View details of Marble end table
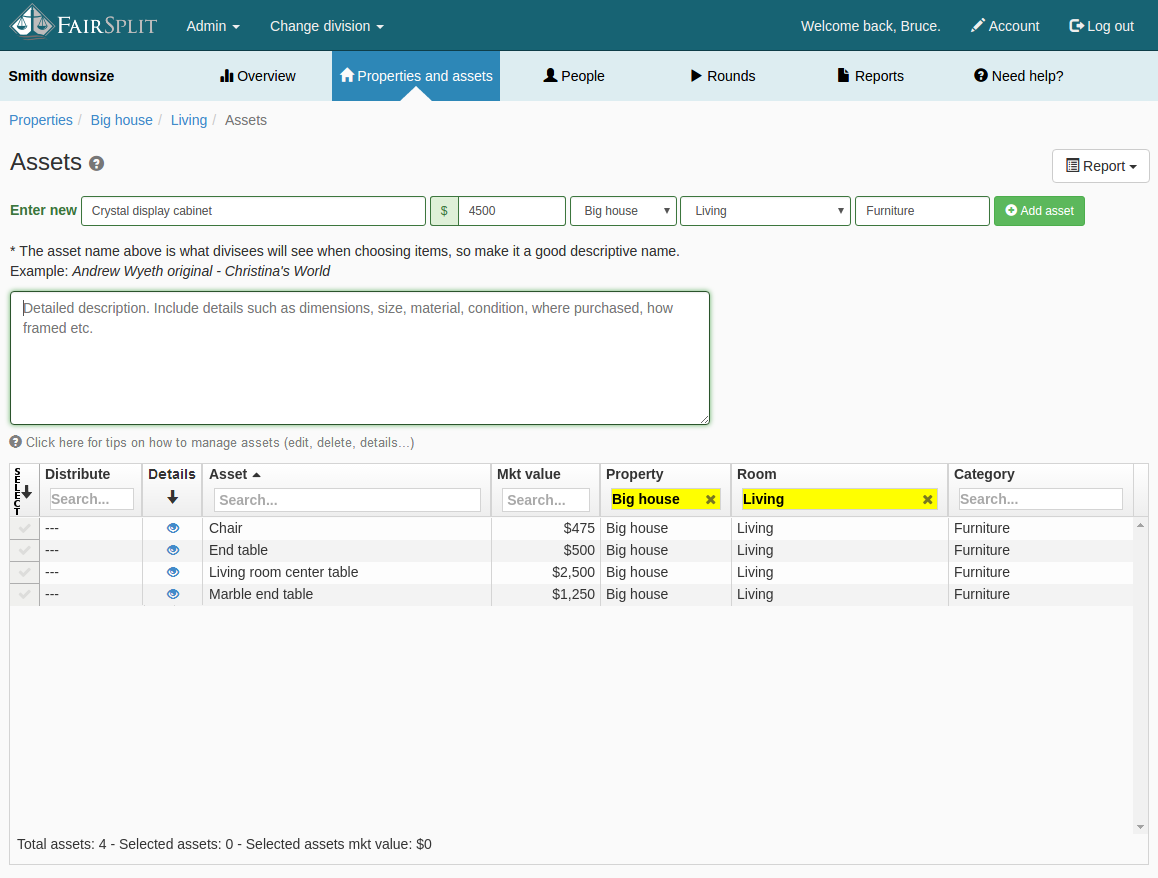Viewport: 1158px width, 878px height. point(173,594)
